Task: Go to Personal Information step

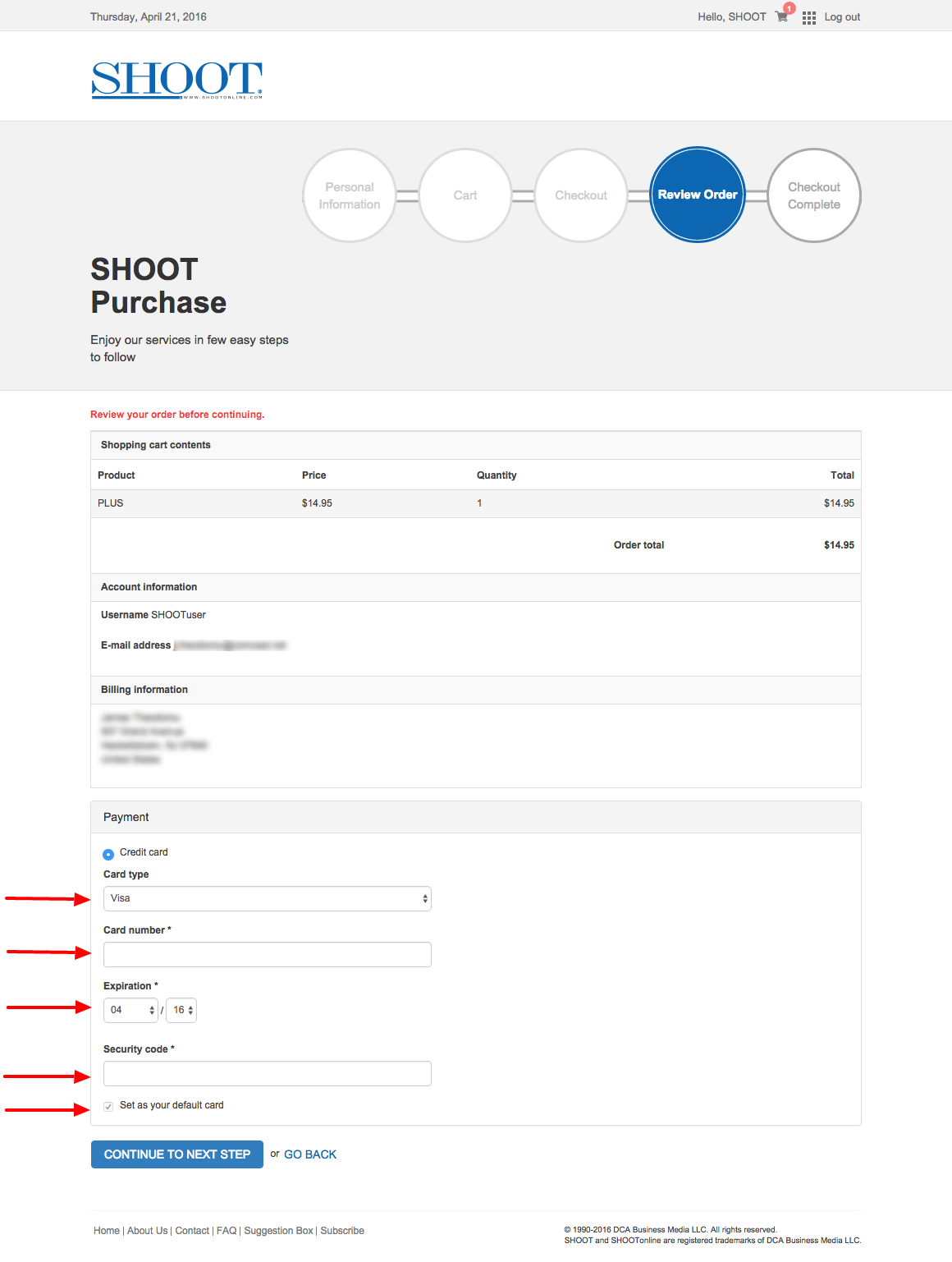Action: pos(350,195)
